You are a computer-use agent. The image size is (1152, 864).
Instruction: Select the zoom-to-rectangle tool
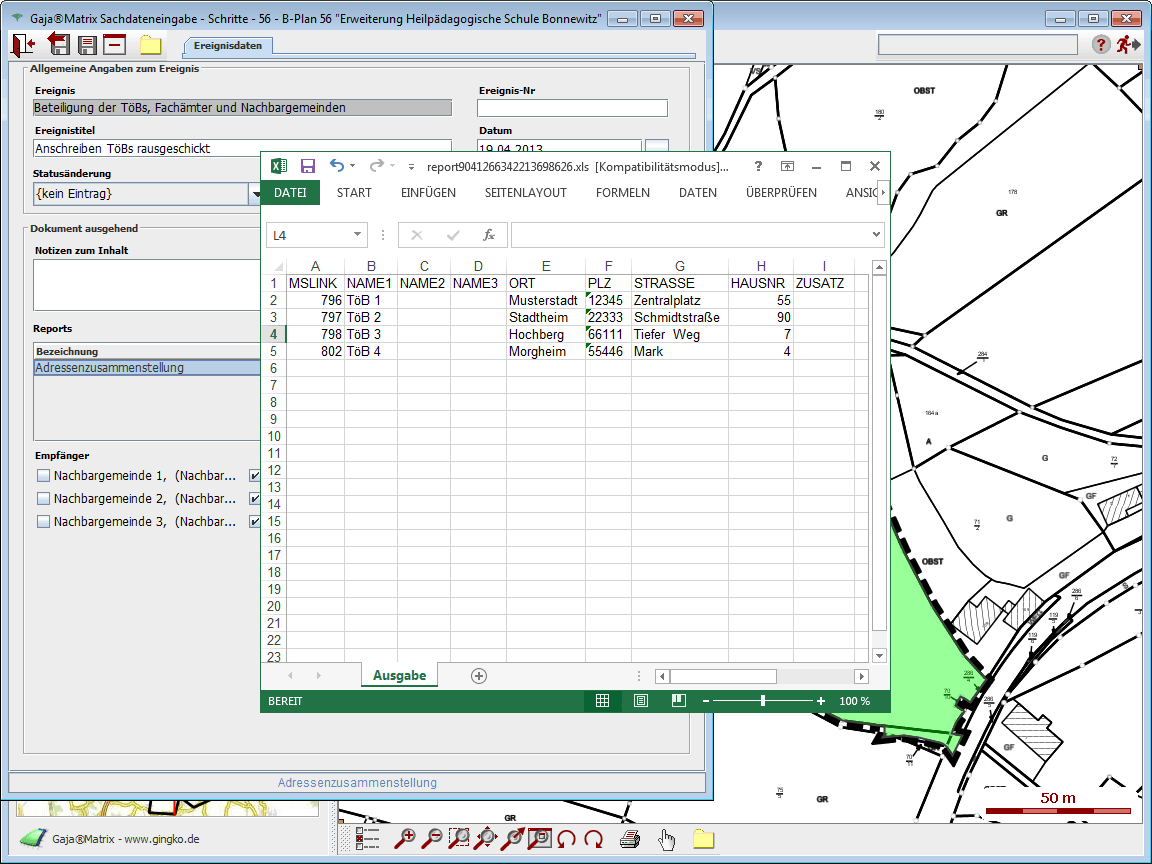pos(460,839)
